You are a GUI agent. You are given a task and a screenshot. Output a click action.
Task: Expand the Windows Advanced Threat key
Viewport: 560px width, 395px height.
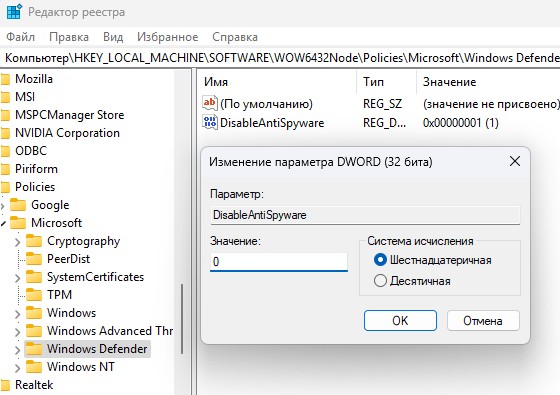pyautogui.click(x=18, y=332)
